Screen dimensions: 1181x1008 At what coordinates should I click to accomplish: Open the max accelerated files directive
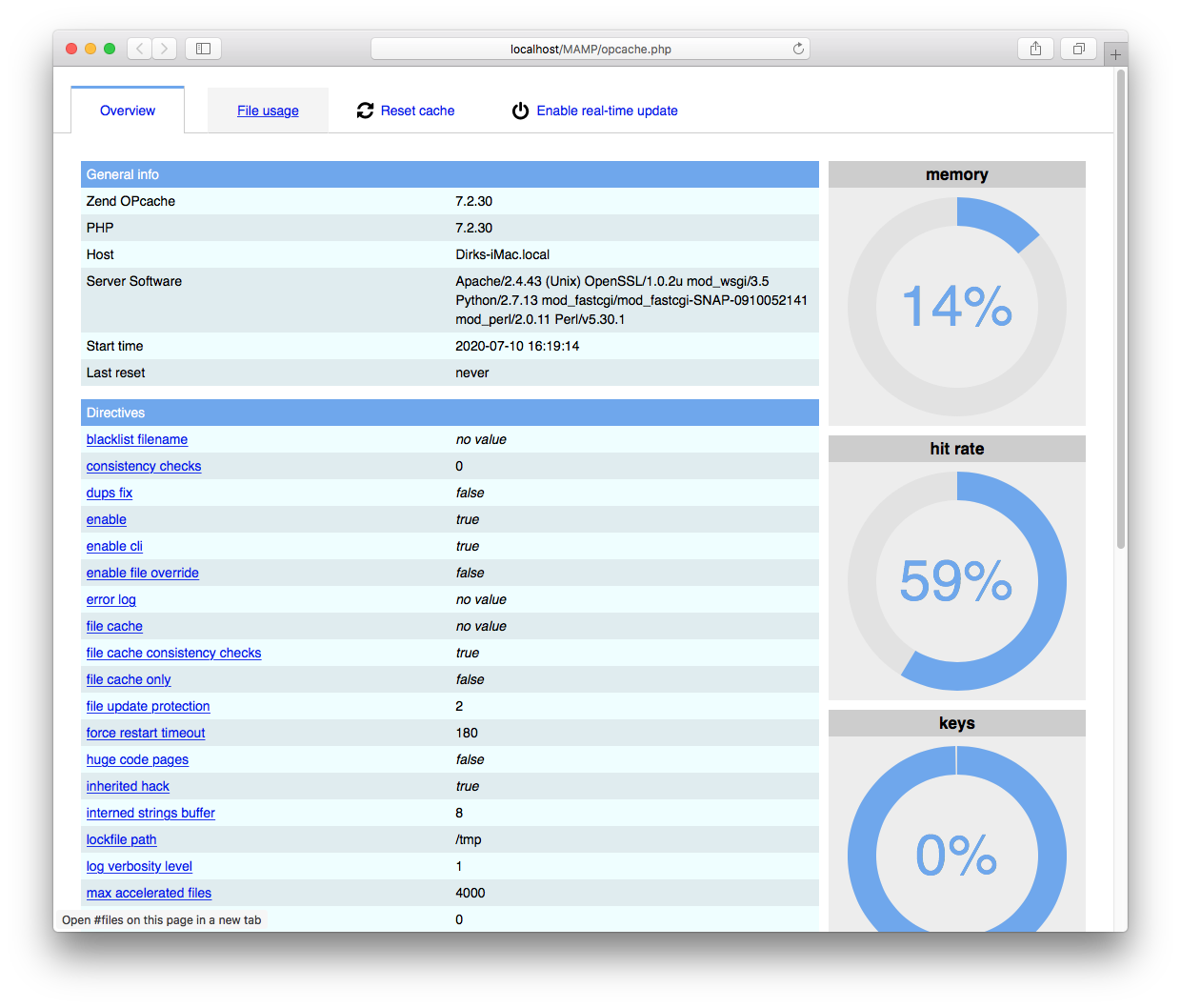pyautogui.click(x=149, y=893)
